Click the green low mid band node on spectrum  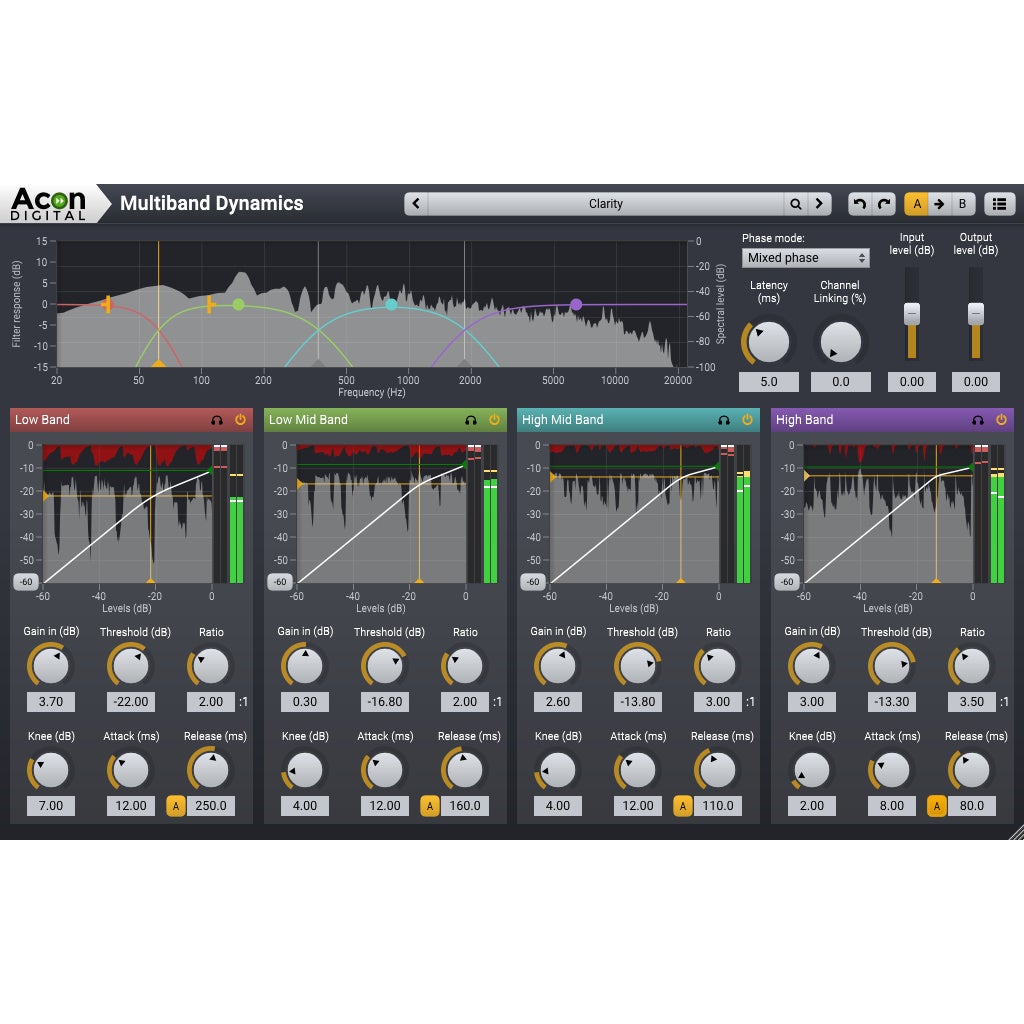coord(238,304)
